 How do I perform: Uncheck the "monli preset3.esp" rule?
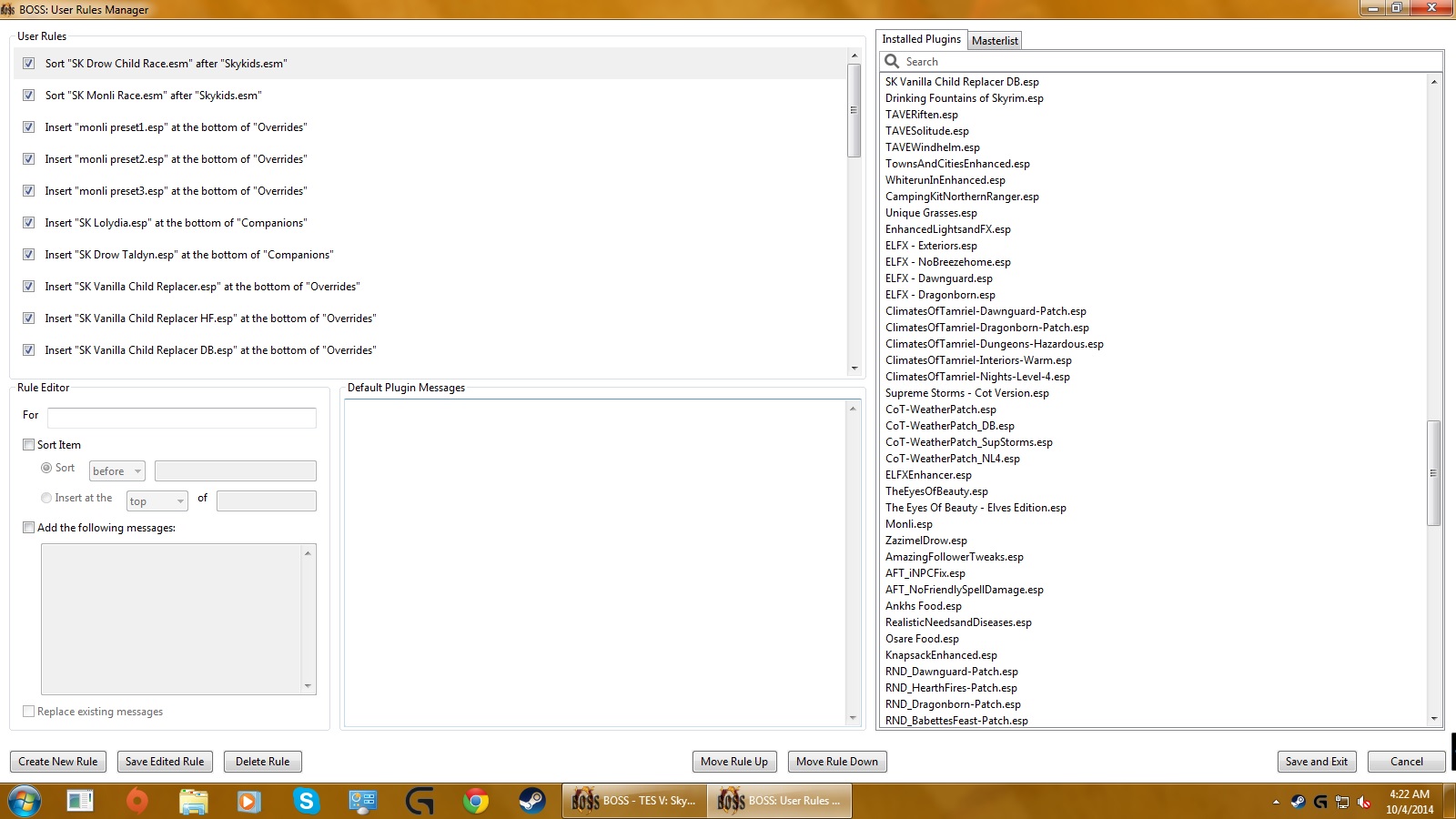(x=29, y=191)
